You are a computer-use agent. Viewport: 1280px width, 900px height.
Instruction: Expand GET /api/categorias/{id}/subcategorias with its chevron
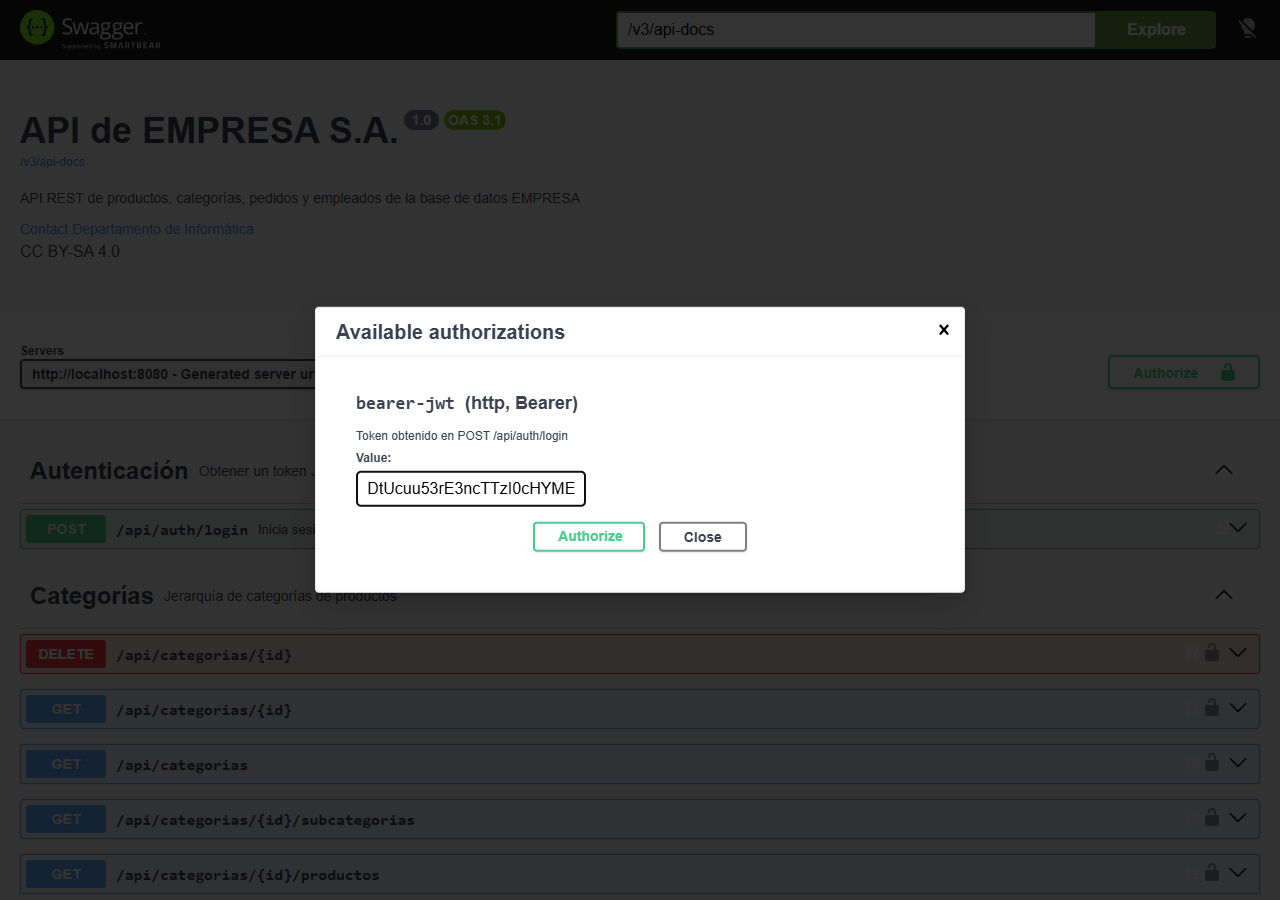[1238, 818]
